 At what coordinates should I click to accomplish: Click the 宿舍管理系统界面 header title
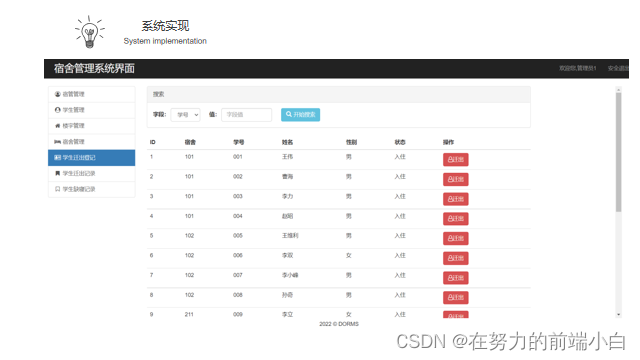94,69
